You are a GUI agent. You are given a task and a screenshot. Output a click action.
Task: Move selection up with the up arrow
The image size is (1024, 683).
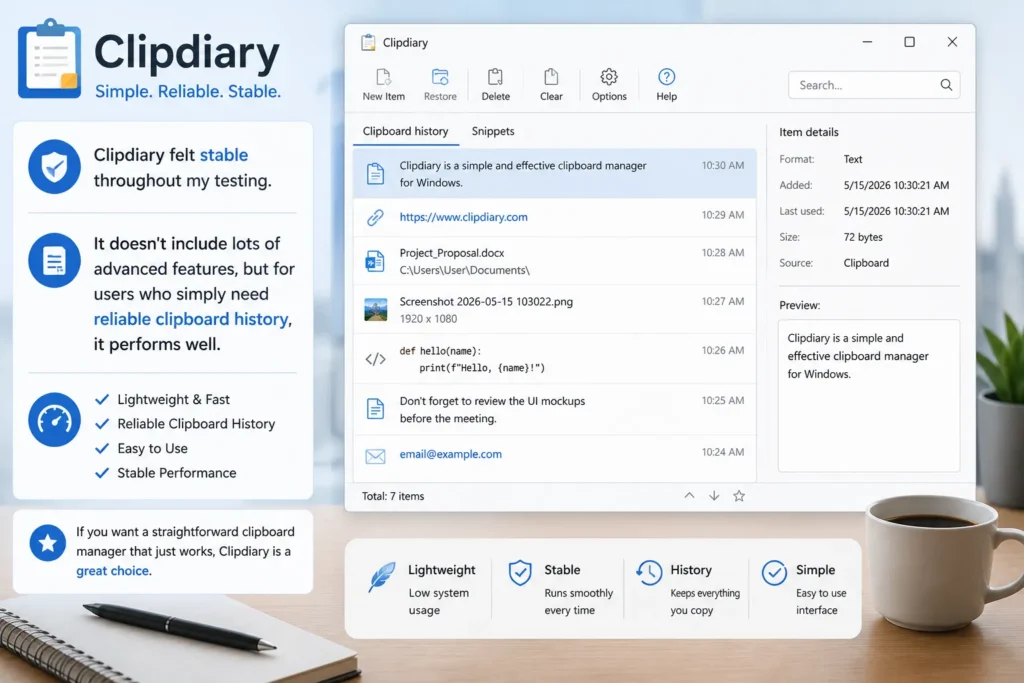689,496
